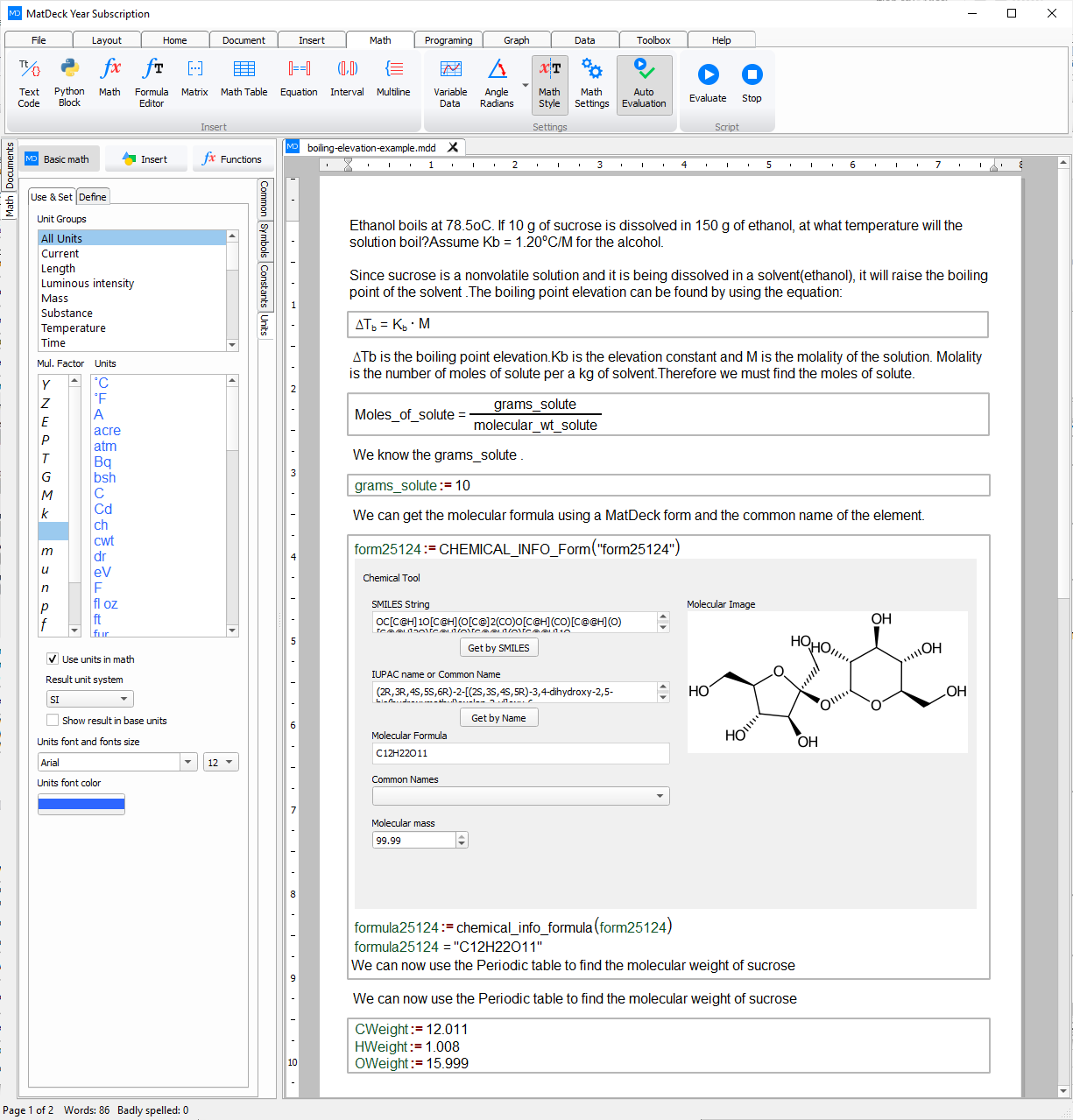Viewport: 1073px width, 1120px height.
Task: Open the Arial units font dropdown
Action: pyautogui.click(x=117, y=762)
